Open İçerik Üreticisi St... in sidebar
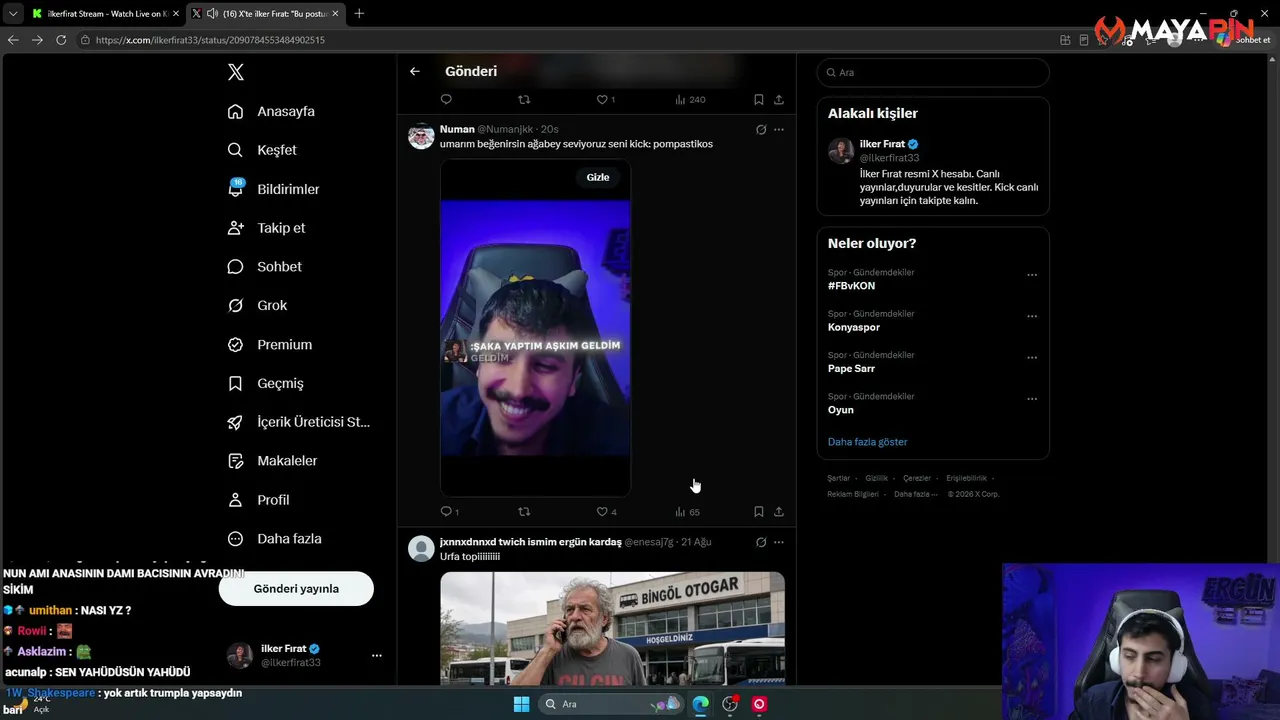This screenshot has height=720, width=1280. pyautogui.click(x=298, y=422)
